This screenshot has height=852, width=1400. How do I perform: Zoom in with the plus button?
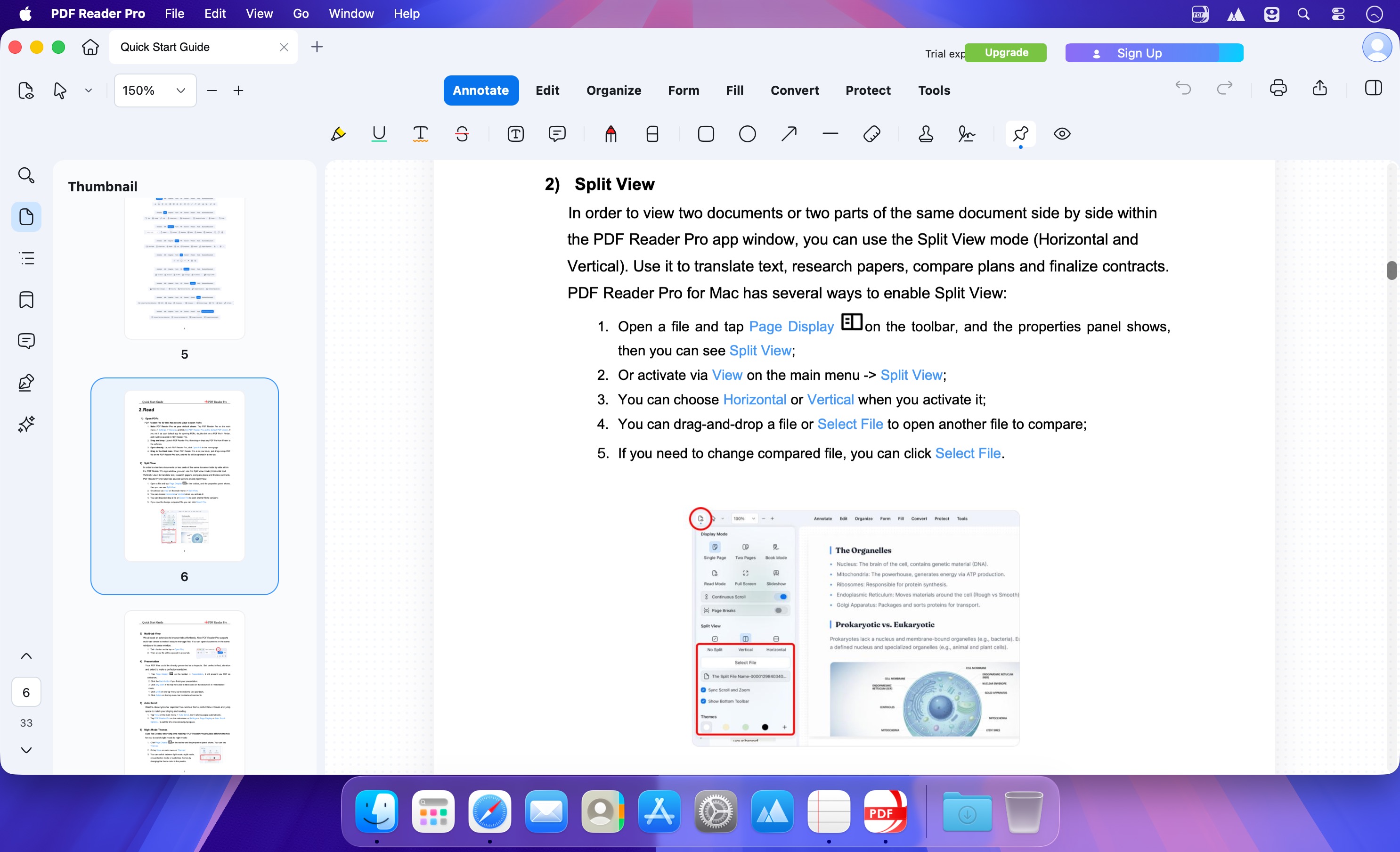[239, 90]
